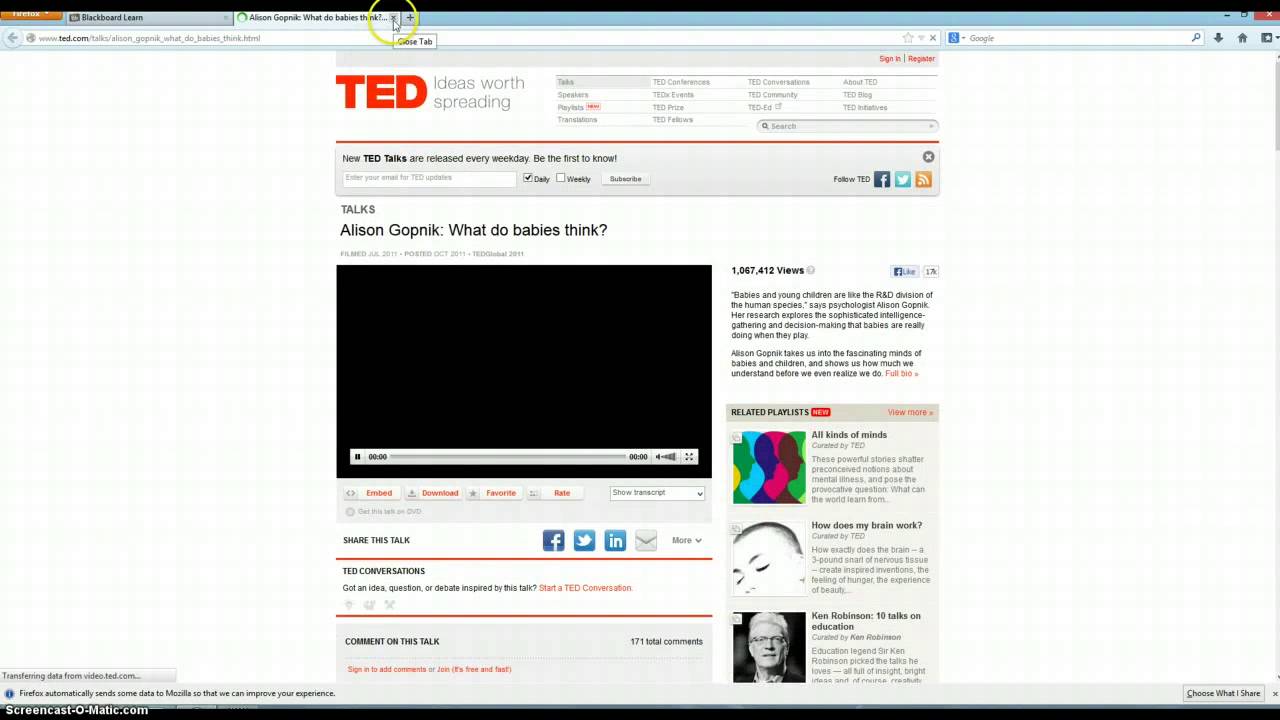Select the Alison Gopnik talk tab
This screenshot has width=1280, height=720.
coord(317,17)
